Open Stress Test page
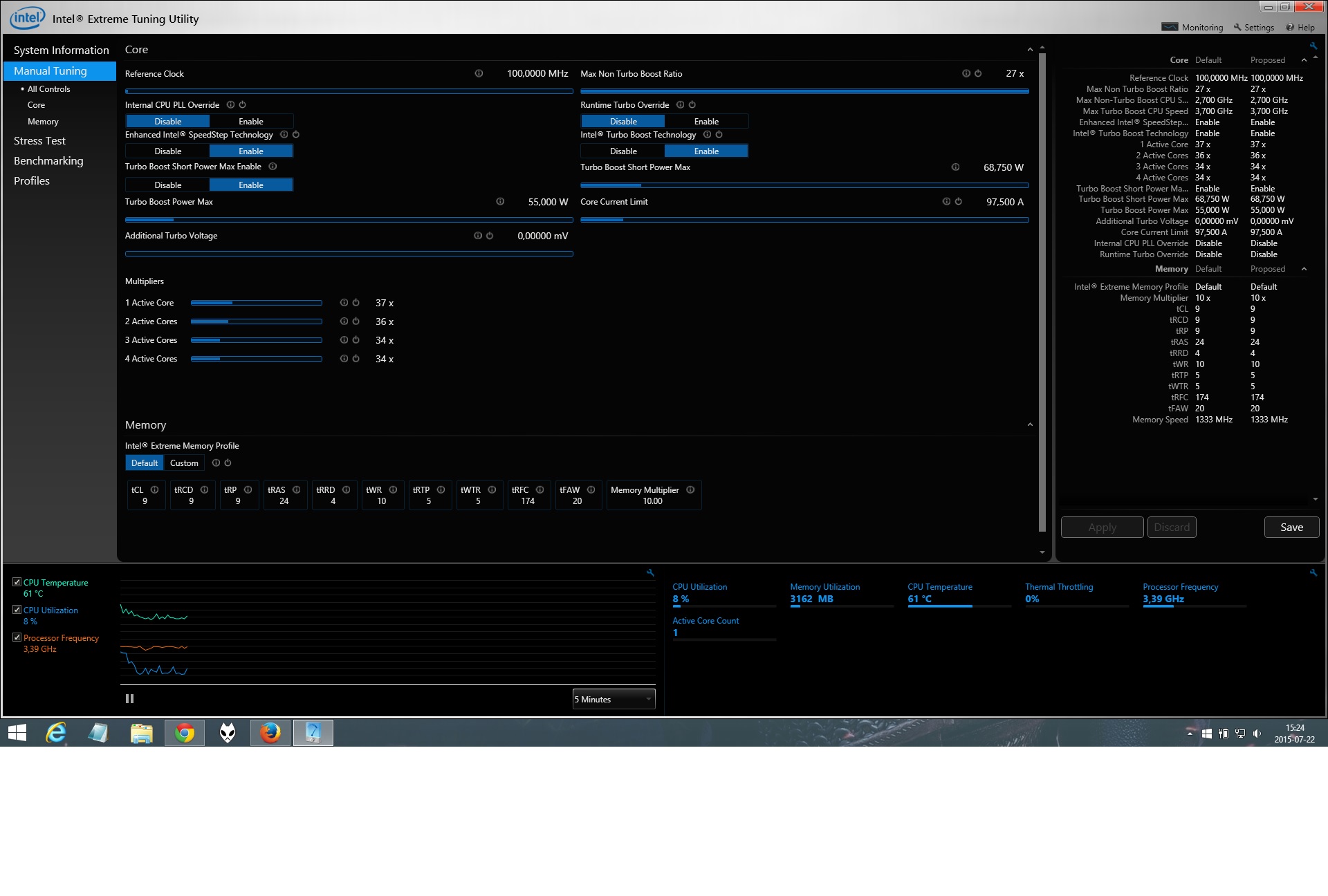This screenshot has height=896, width=1328. 39,140
